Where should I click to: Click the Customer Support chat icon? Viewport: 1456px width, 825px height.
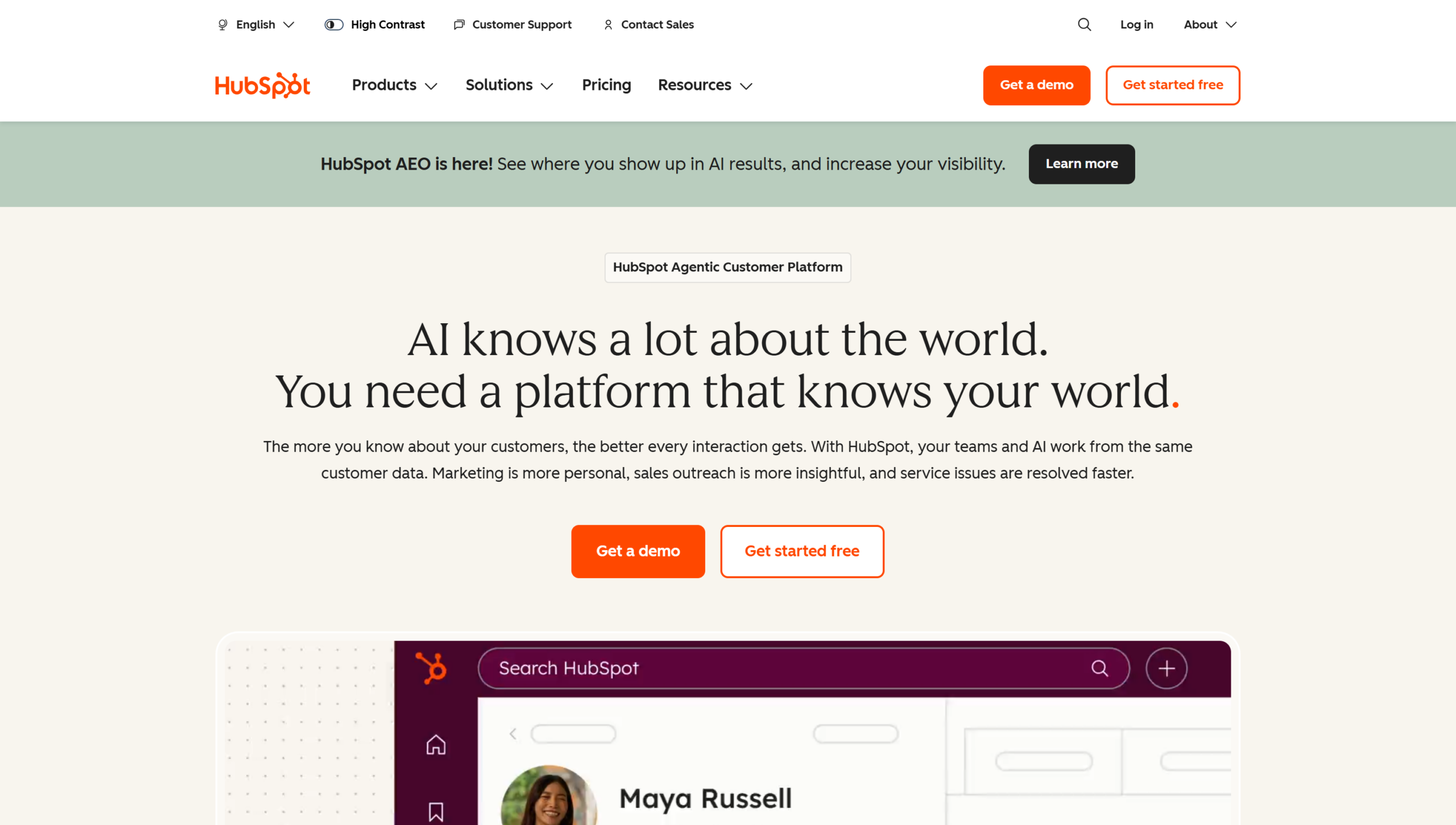[459, 24]
